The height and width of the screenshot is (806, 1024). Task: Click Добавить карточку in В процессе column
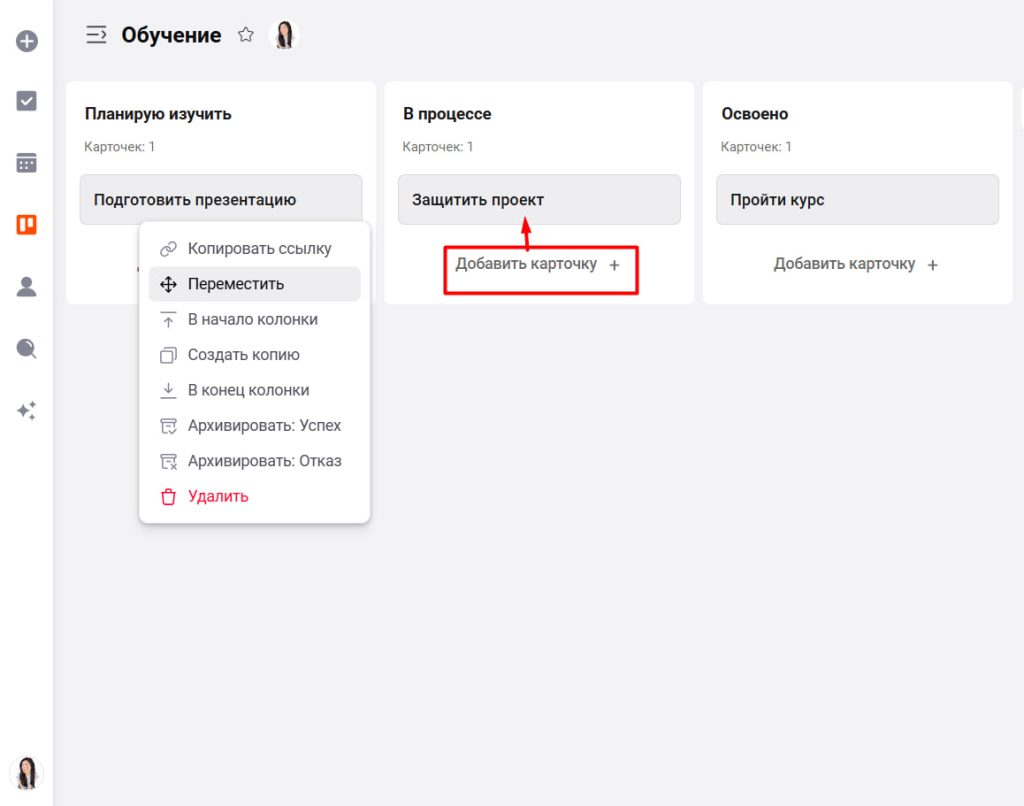tap(538, 265)
